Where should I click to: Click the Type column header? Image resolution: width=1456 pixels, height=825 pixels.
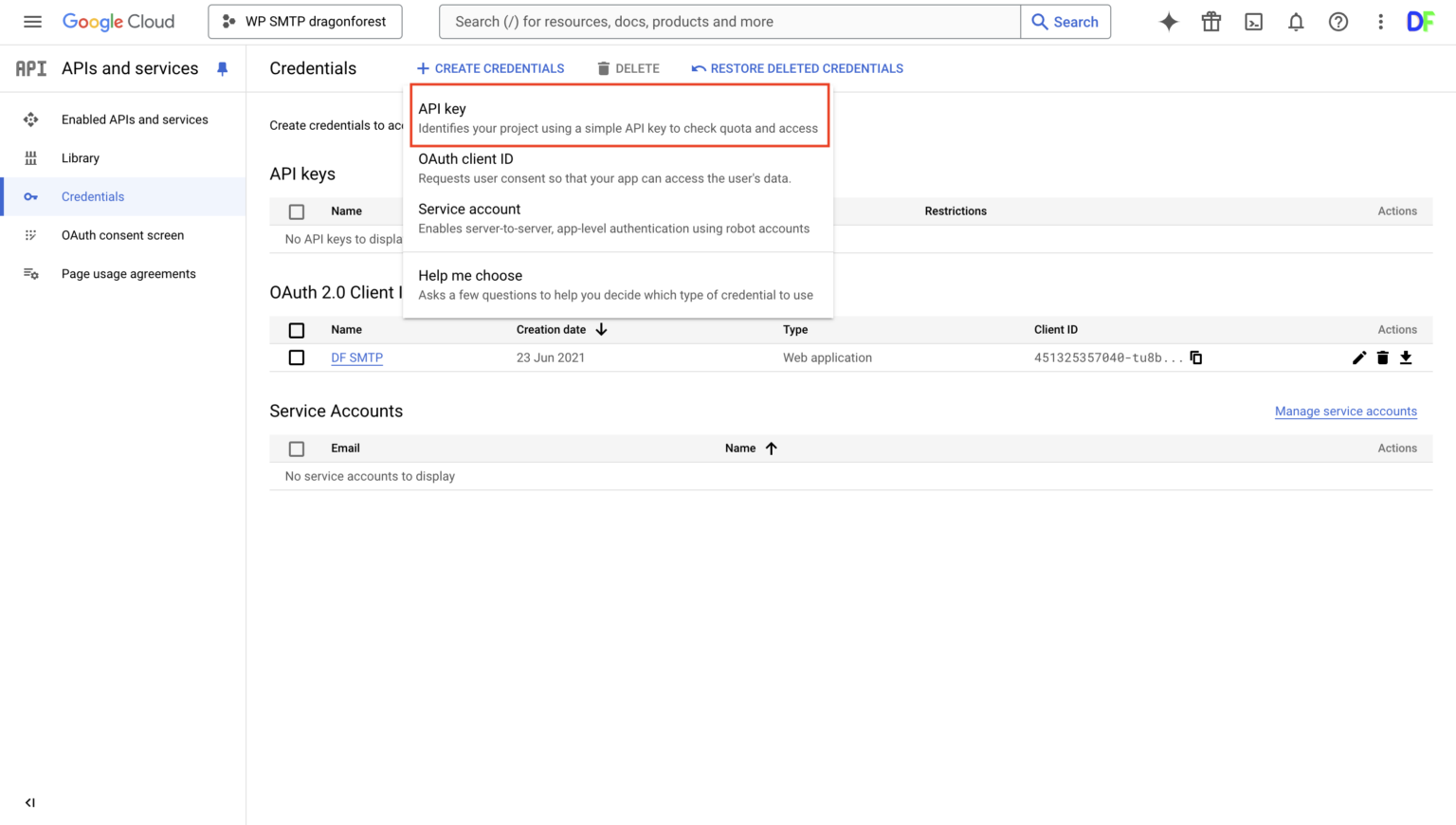click(795, 329)
